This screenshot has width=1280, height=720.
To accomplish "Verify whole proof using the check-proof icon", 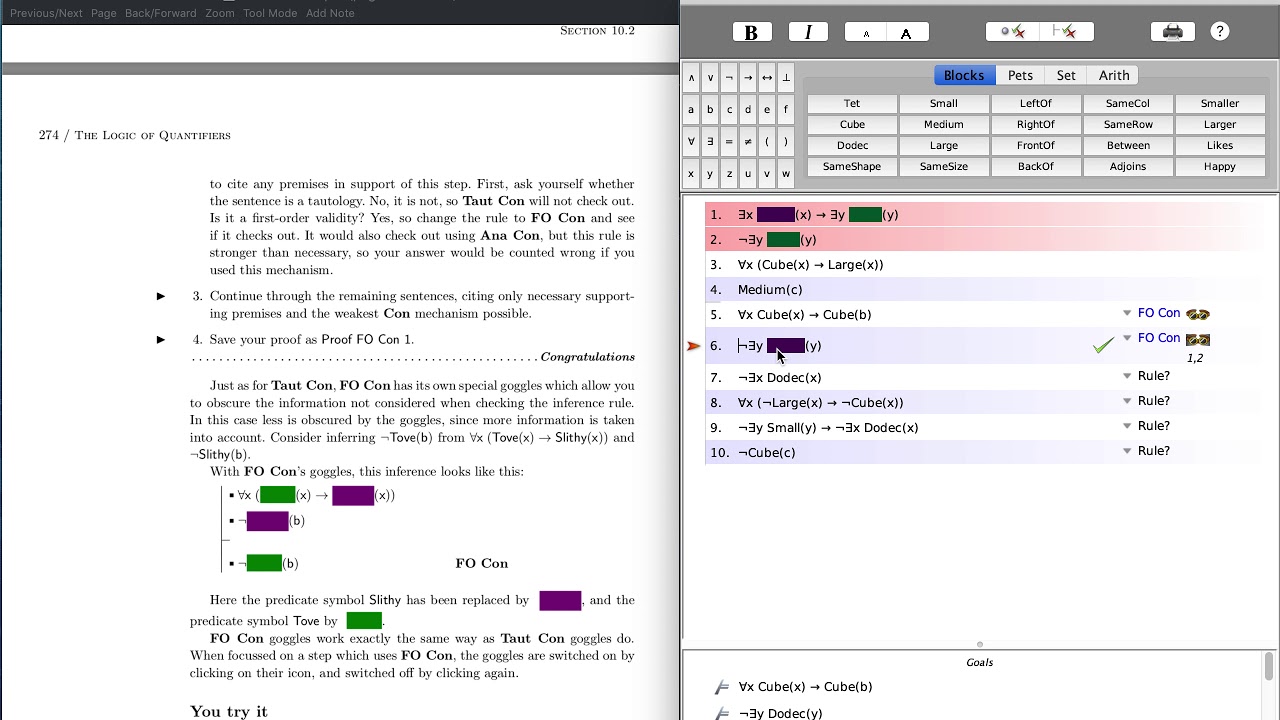I will click(x=1066, y=32).
